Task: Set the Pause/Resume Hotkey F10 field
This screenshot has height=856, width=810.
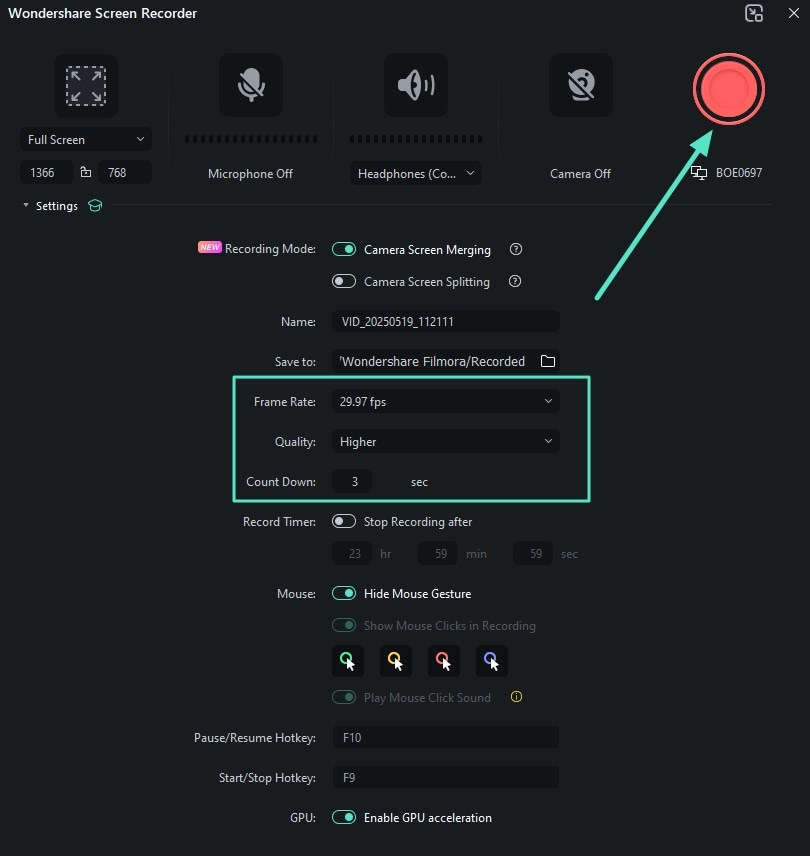Action: click(x=445, y=738)
